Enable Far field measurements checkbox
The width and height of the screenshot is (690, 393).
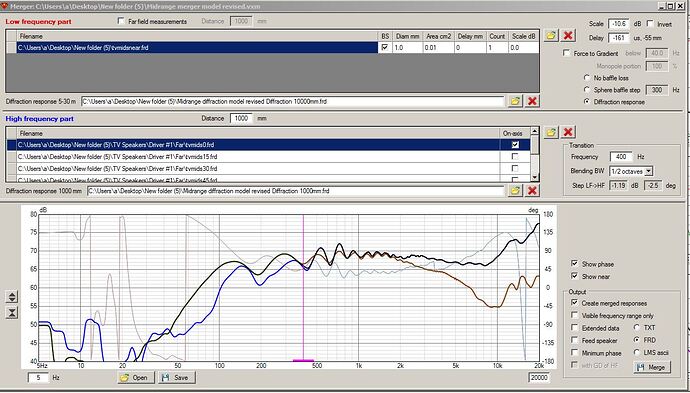click(121, 21)
